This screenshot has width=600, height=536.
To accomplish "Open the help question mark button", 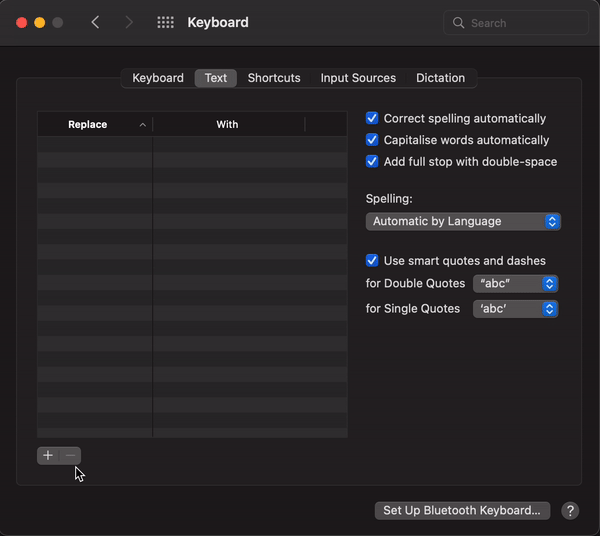I will point(570,510).
